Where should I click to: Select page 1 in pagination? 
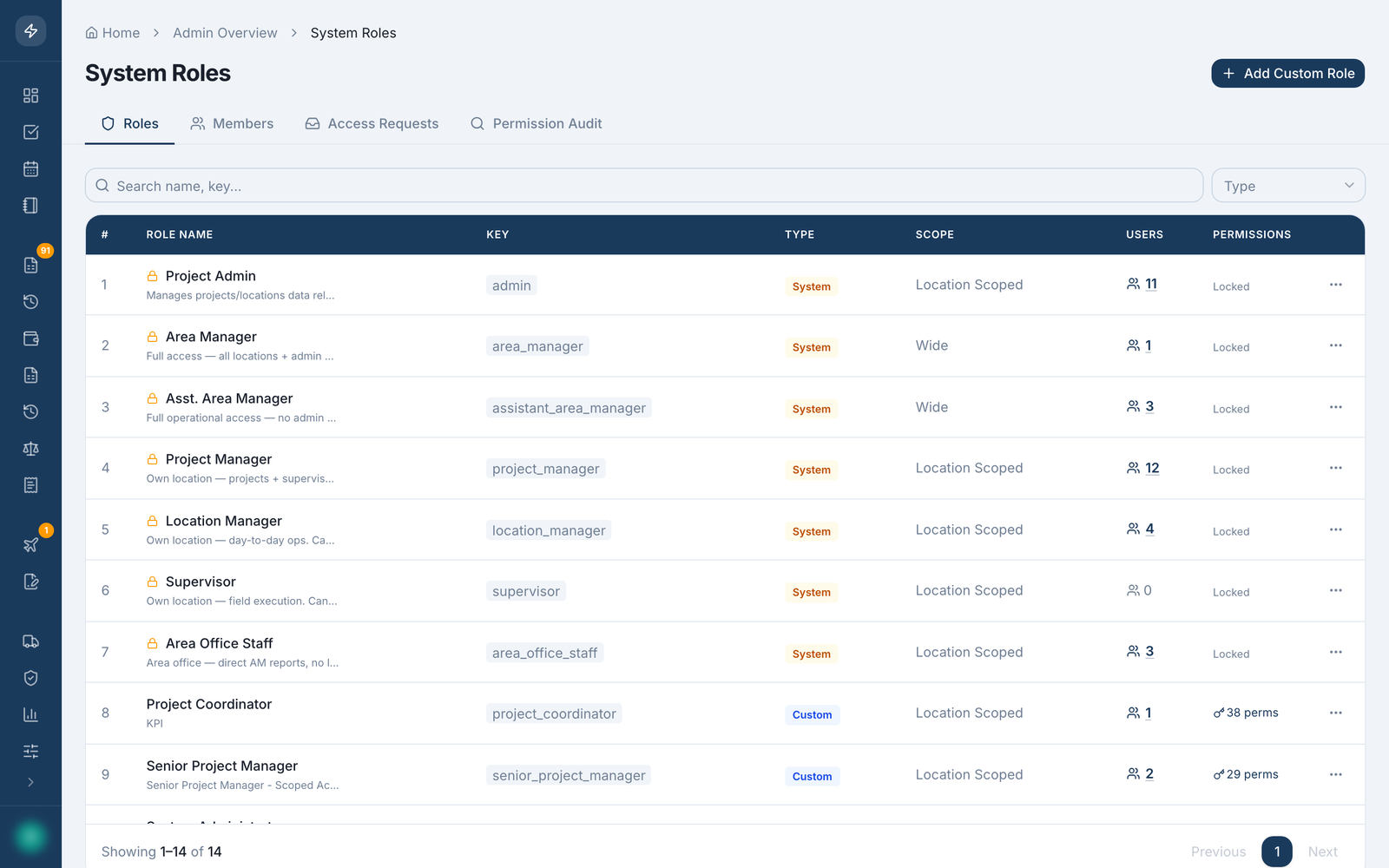tap(1276, 852)
